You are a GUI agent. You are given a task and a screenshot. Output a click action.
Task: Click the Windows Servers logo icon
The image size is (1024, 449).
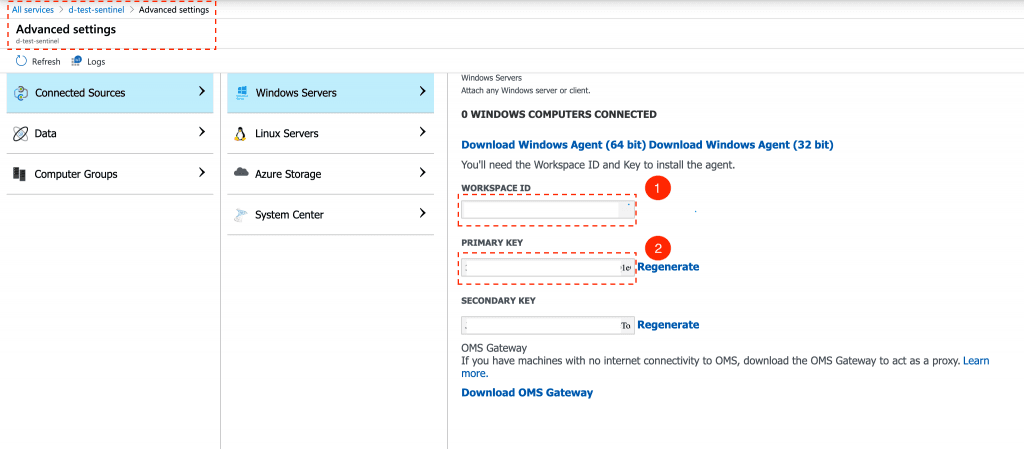(241, 93)
